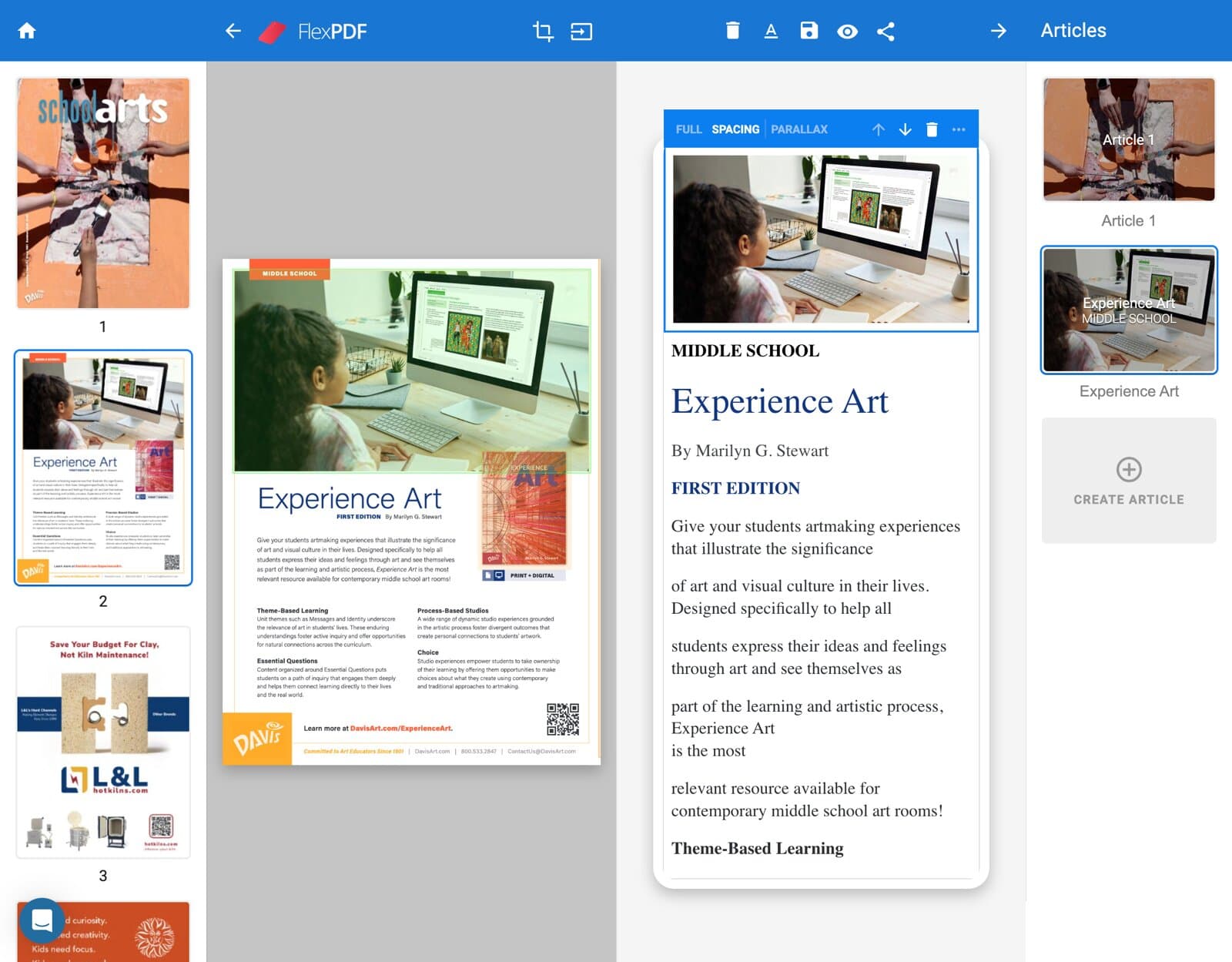Click the Davis logo on the page

(257, 739)
